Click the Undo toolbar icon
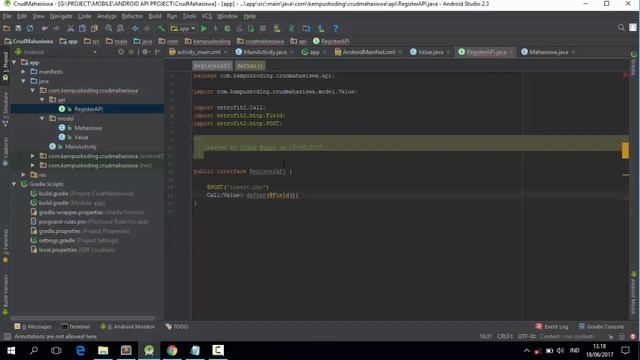The width and height of the screenshot is (640, 360). 44,28
